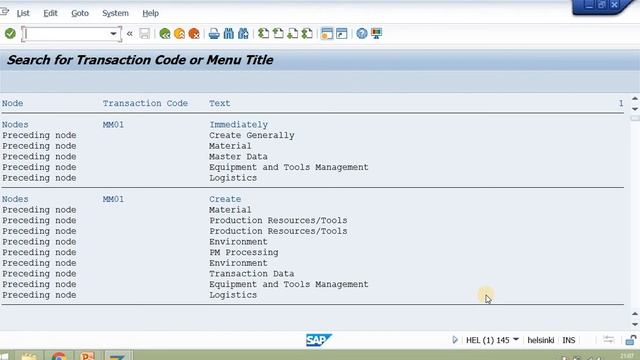The image size is (640, 360).
Task: Open the HEL (1) 145 system dropdown
Action: coord(492,340)
